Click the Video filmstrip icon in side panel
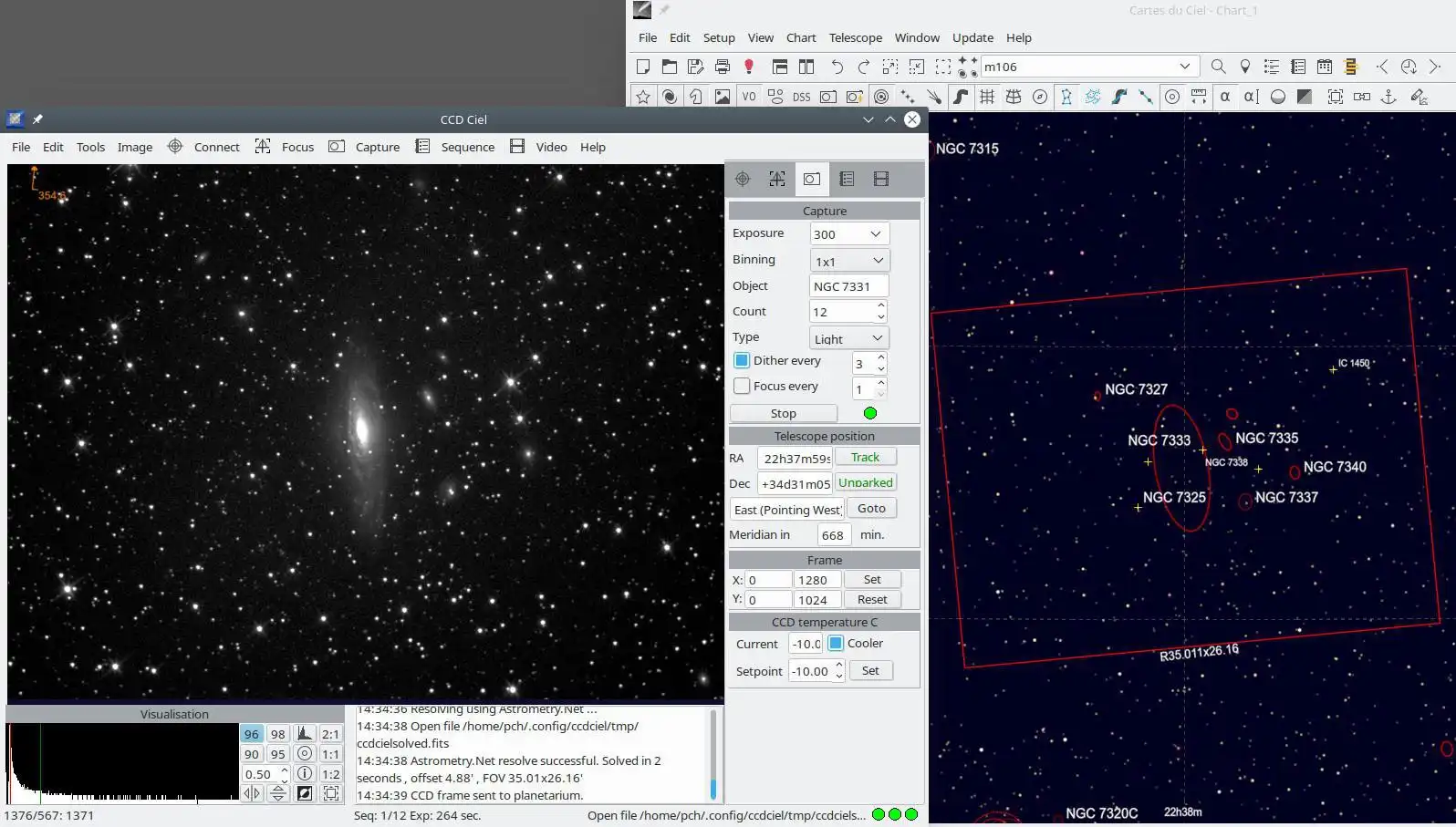The image size is (1456, 827). point(880,179)
